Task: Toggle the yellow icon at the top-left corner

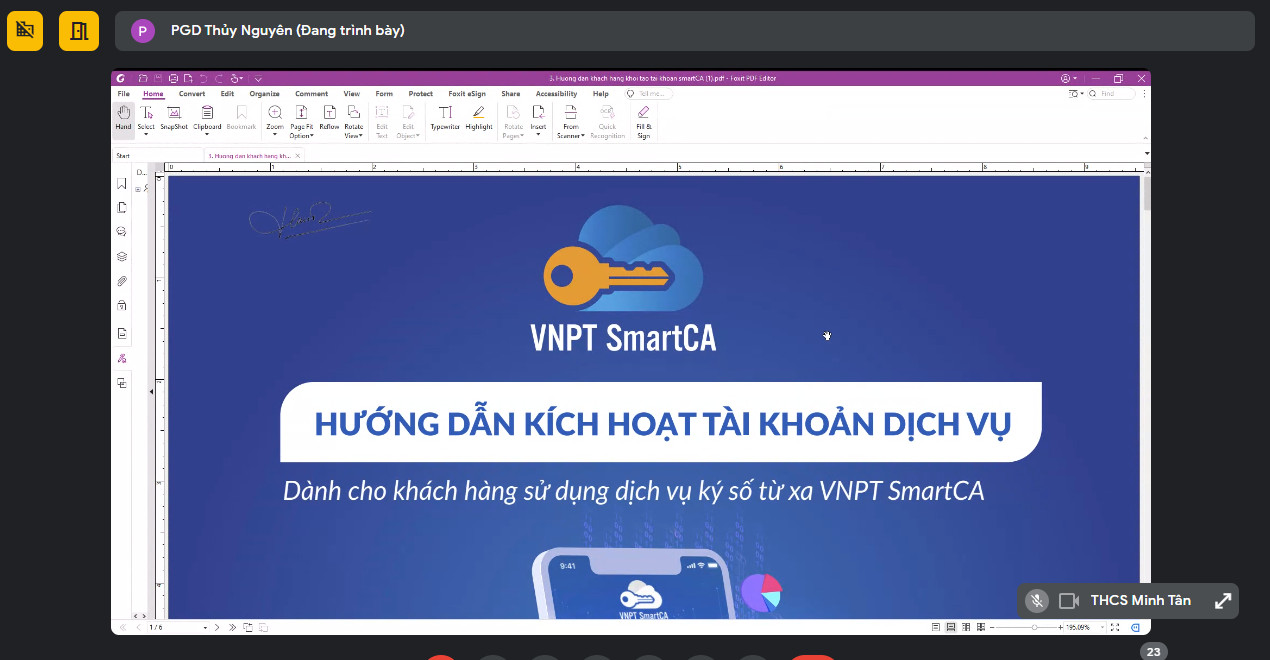Action: point(25,30)
